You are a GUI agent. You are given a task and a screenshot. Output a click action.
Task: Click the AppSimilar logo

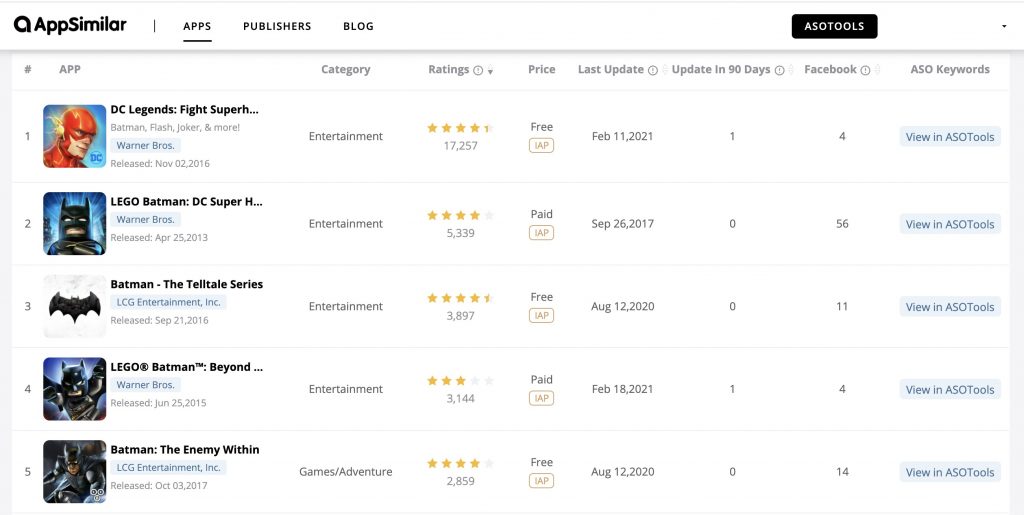tap(71, 25)
